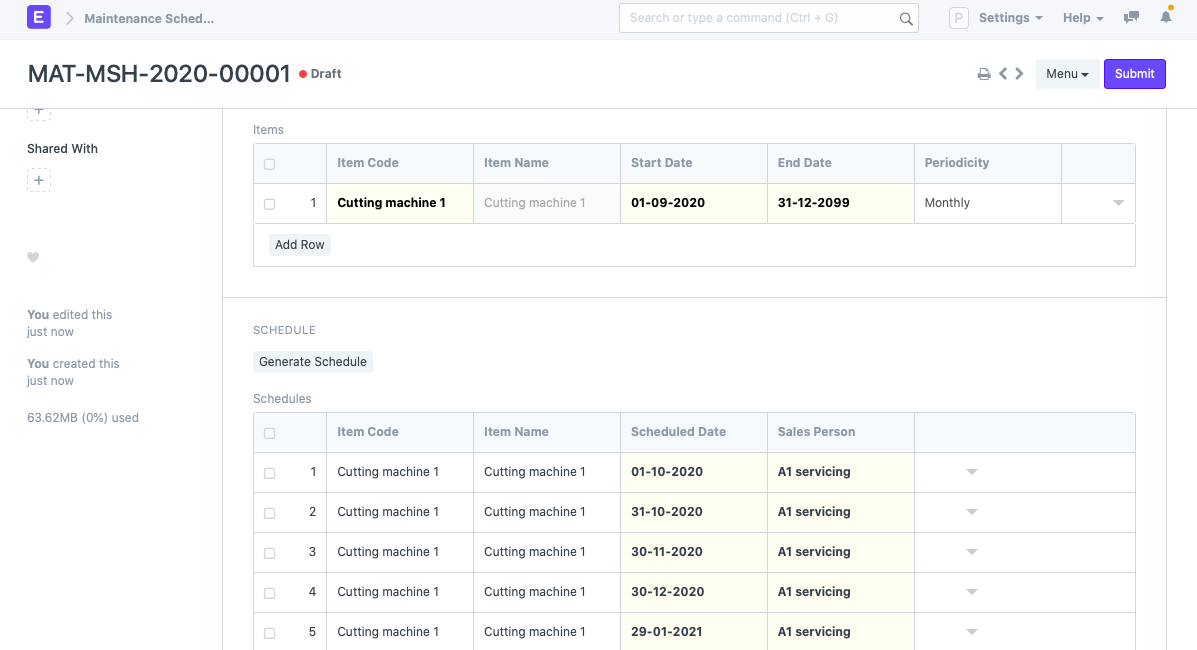1197x650 pixels.
Task: Open the Maintenance Schedule breadcrumb
Action: click(149, 18)
